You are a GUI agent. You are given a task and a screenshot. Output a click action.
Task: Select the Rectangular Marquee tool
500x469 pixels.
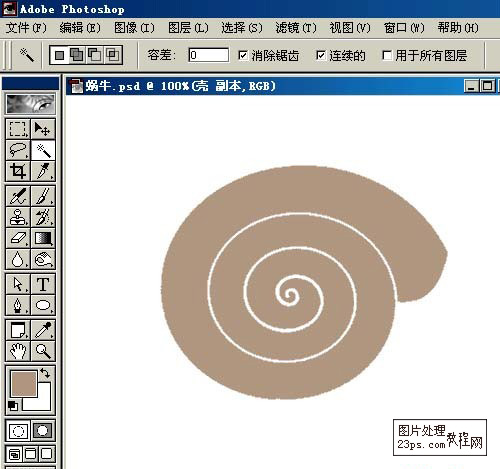pos(18,129)
